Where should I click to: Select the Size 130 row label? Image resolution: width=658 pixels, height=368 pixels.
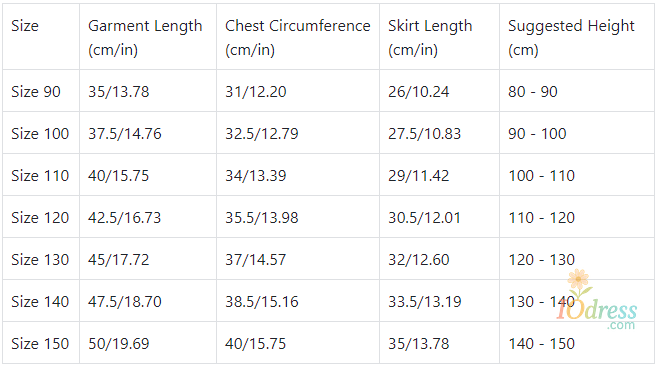[x=40, y=259]
